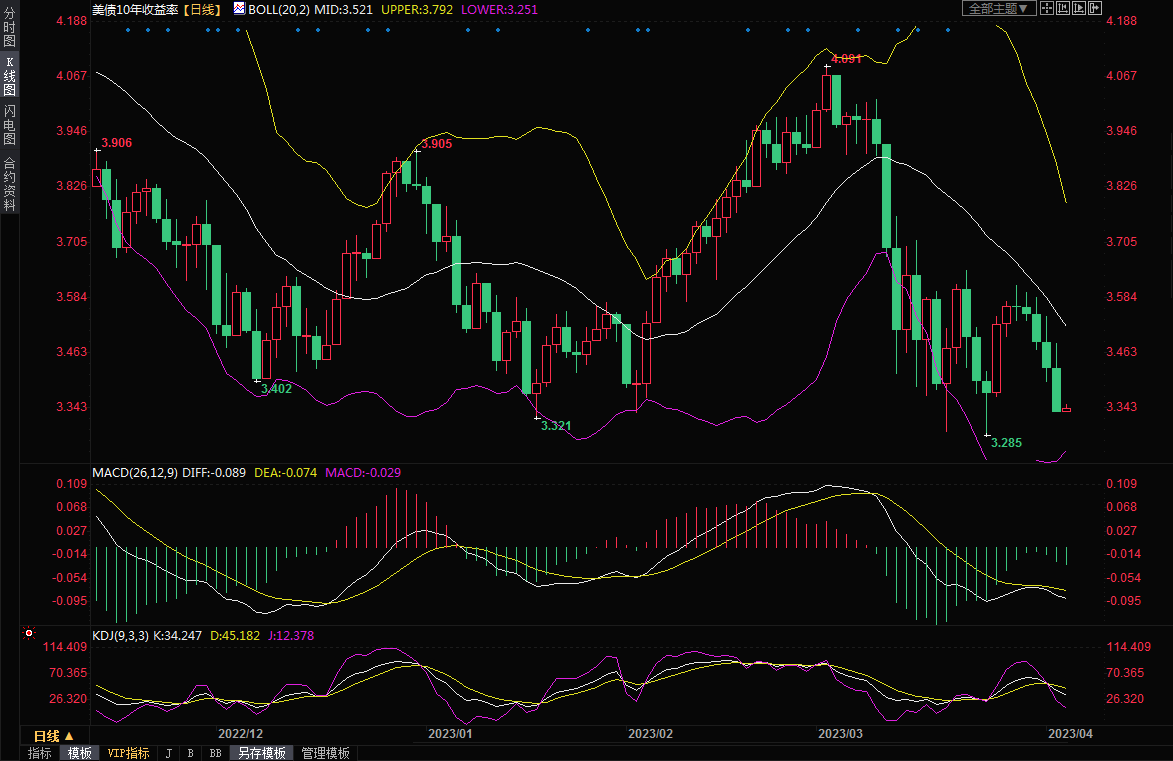Open the MACD(26,12,9) indicator settings label
This screenshot has height=761, width=1173.
pyautogui.click(x=135, y=472)
